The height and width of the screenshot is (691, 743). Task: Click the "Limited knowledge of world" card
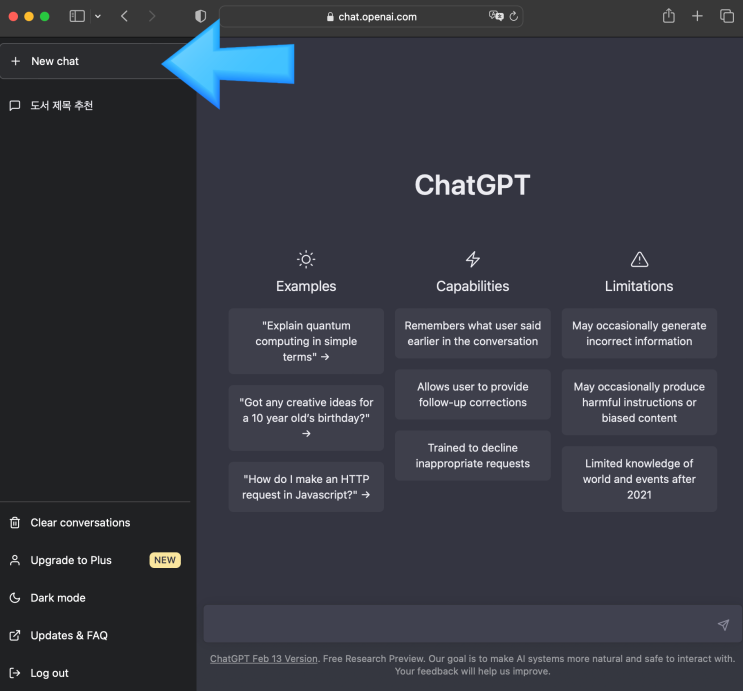point(639,479)
